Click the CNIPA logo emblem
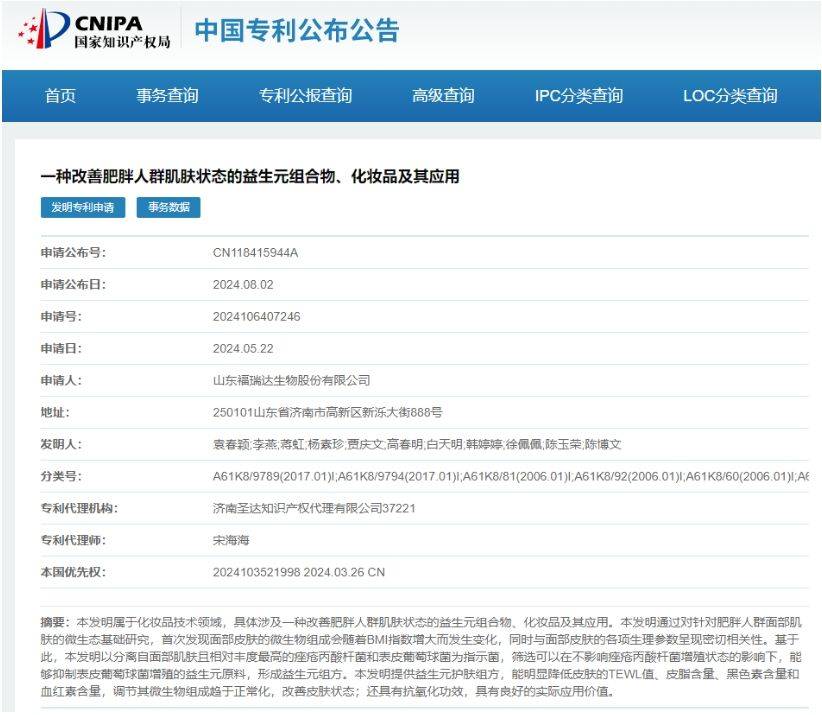This screenshot has height=715, width=822. click(x=44, y=28)
